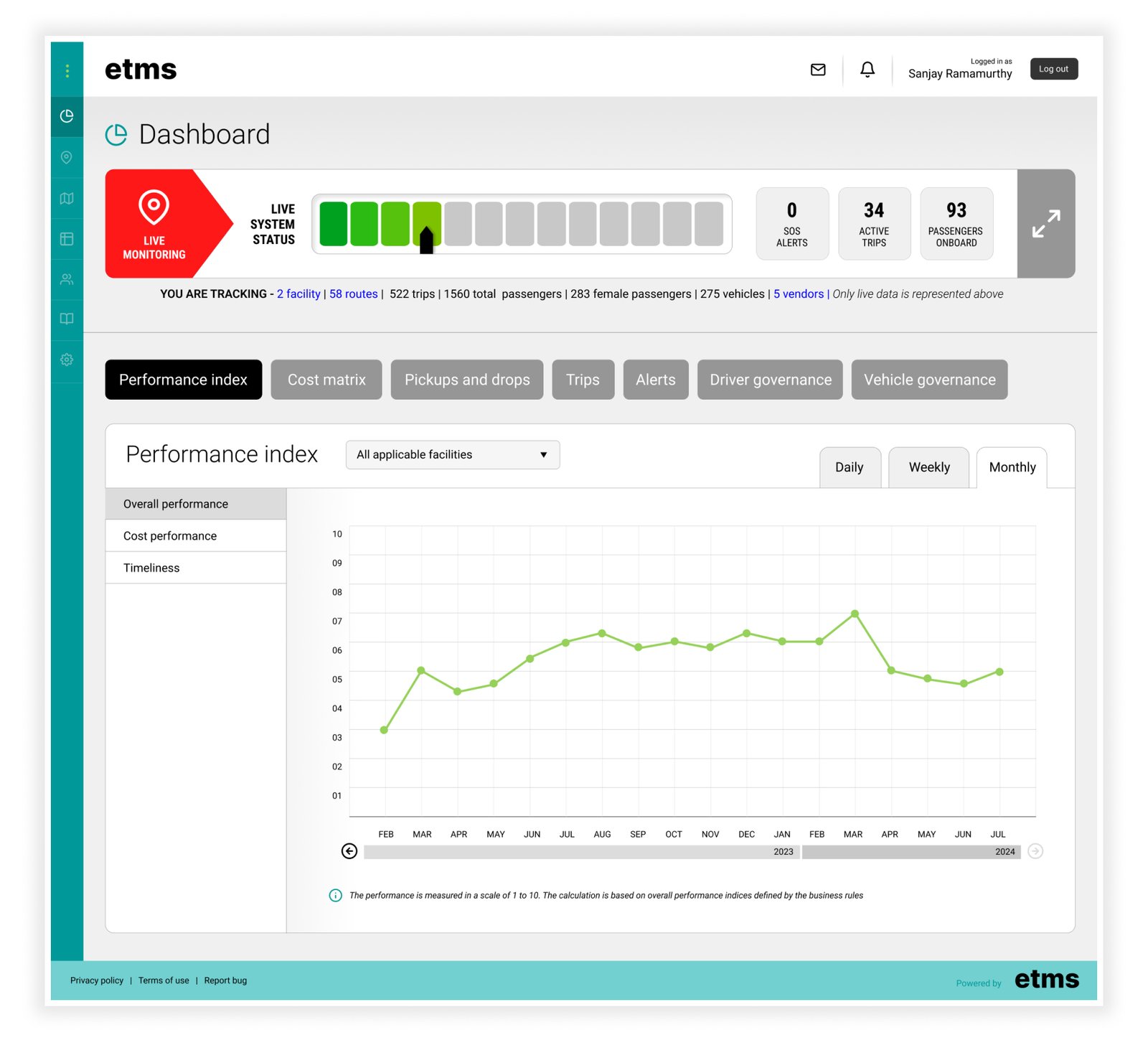Click the notification bell icon
Viewport: 1148px width, 1045px height.
[867, 70]
